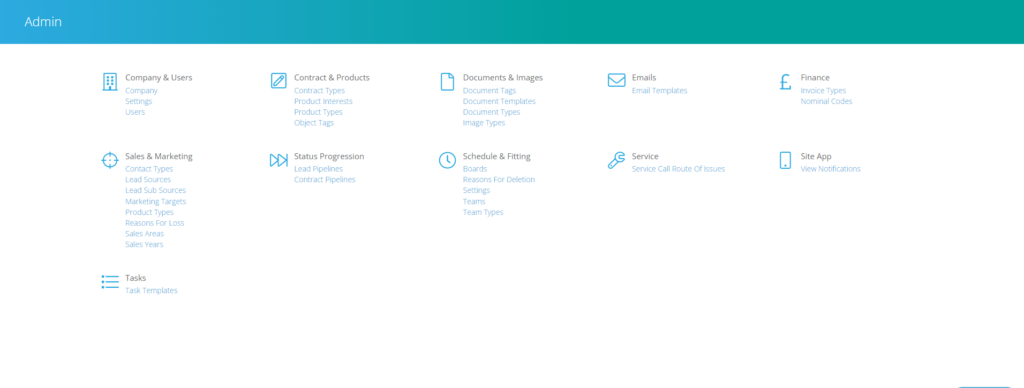Open Email Templates
The image size is (1024, 388).
(659, 91)
